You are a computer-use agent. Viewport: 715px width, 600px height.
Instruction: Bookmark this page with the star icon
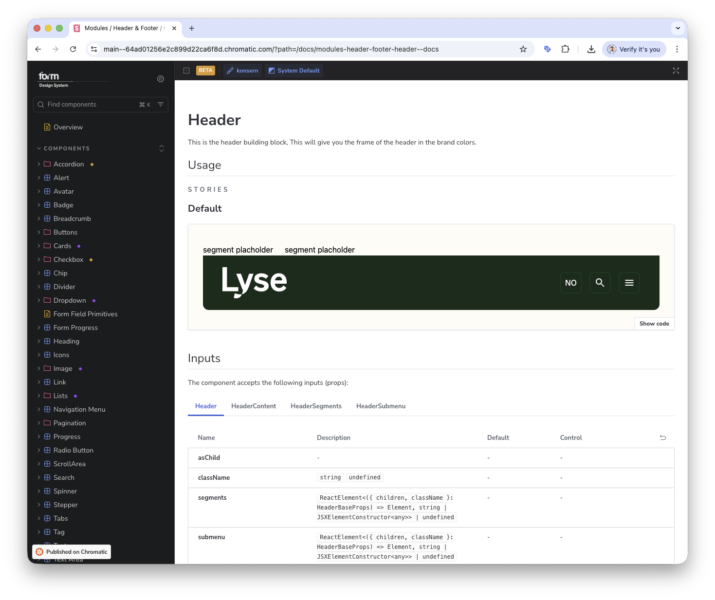coord(523,49)
